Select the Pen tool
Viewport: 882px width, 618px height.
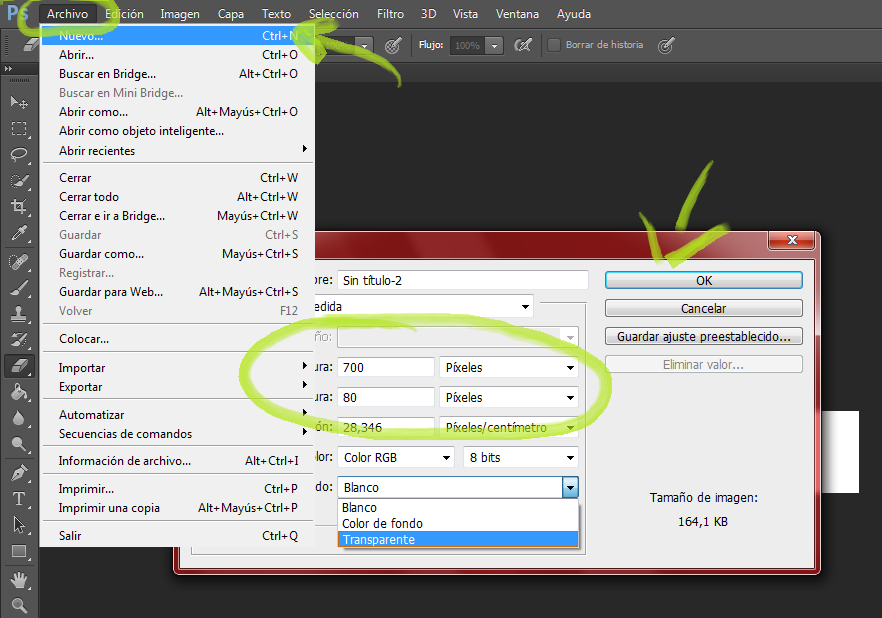pos(19,473)
